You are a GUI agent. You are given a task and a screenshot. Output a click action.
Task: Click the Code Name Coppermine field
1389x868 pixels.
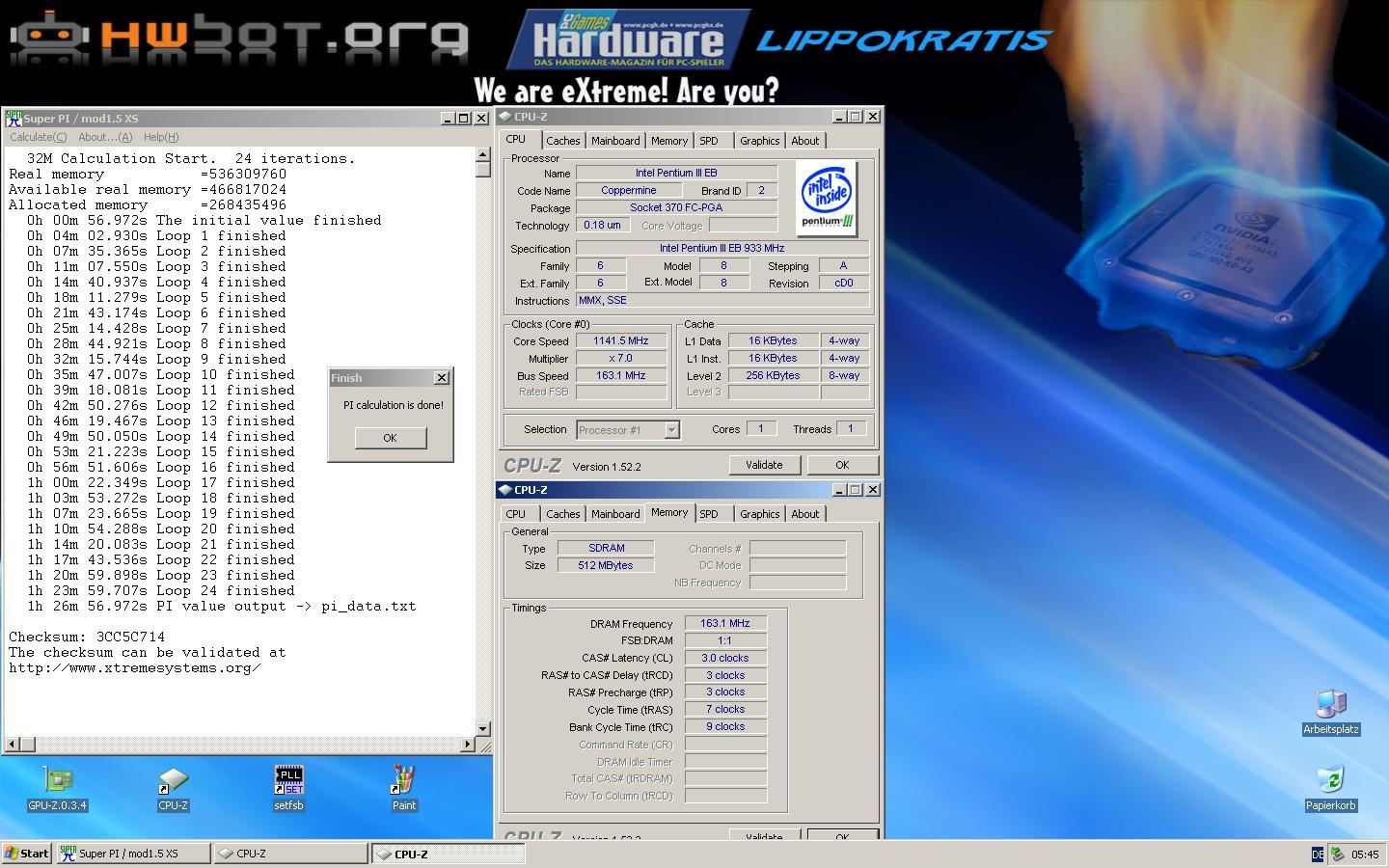pyautogui.click(x=629, y=190)
